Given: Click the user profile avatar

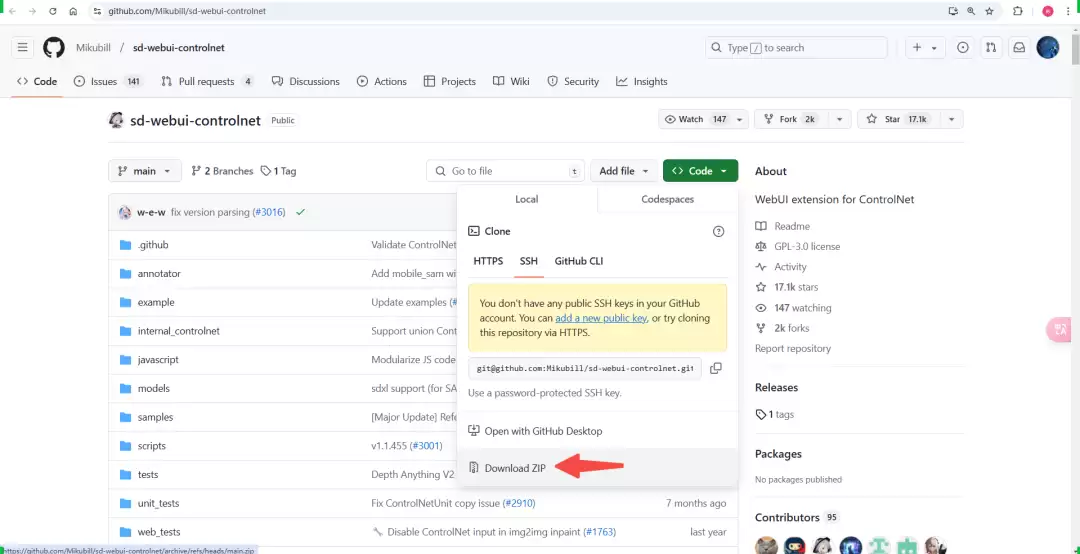Looking at the screenshot, I should coord(1047,48).
